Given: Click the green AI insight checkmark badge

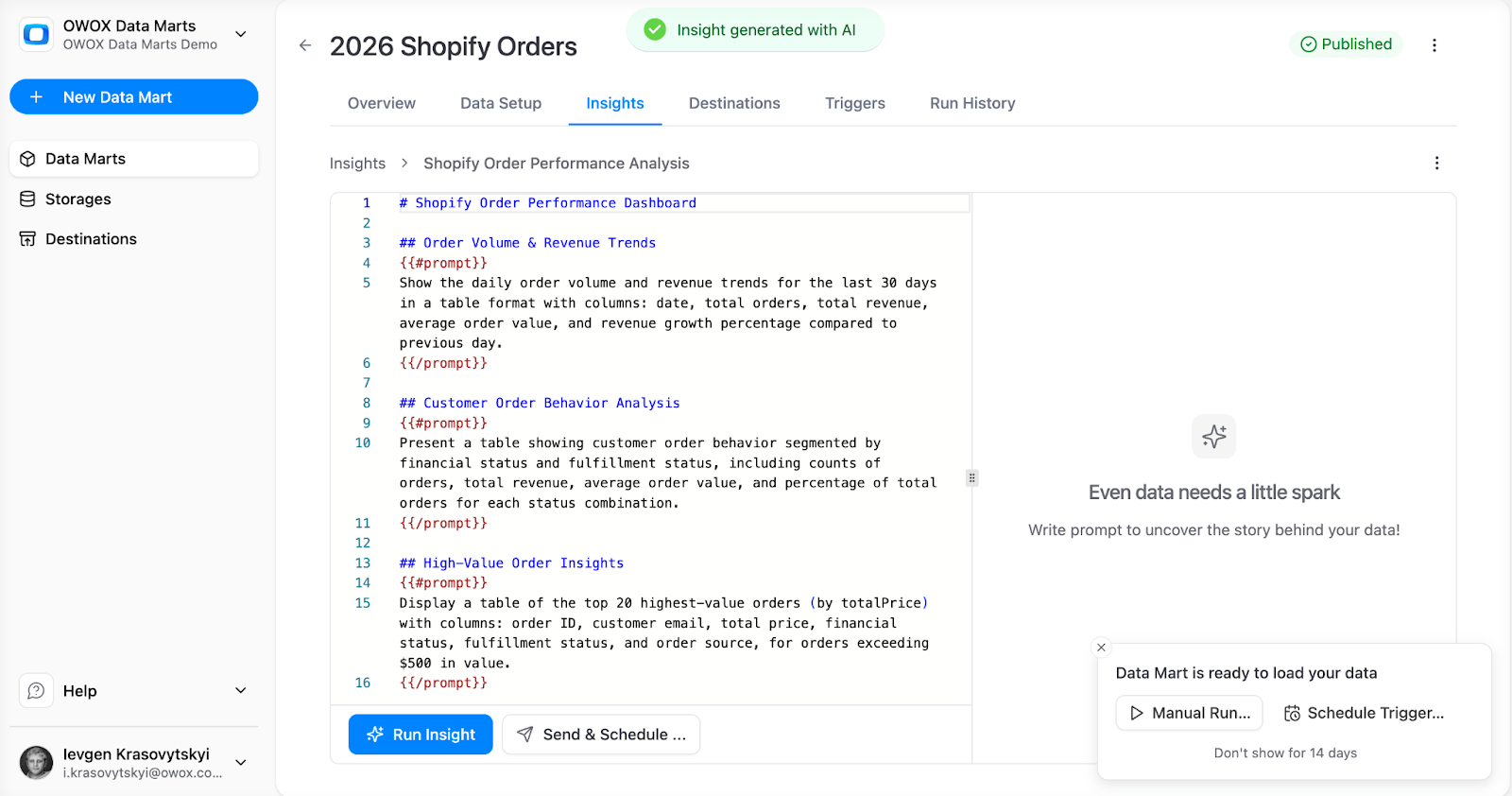Looking at the screenshot, I should 655,29.
